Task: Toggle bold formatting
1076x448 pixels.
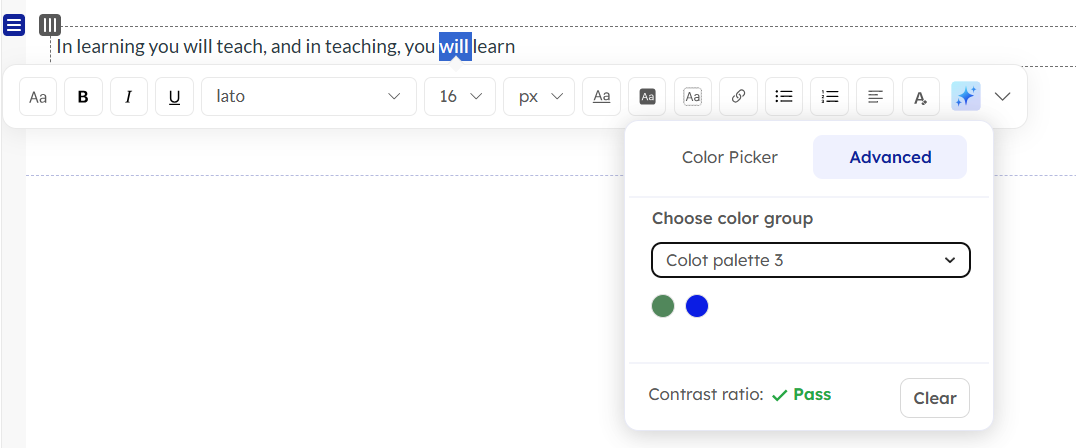Action: click(x=83, y=97)
